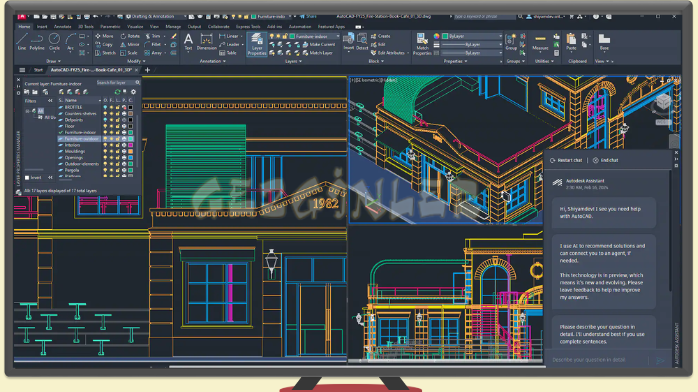
Task: Click color swatch of Mouldings layer
Action: [131, 151]
